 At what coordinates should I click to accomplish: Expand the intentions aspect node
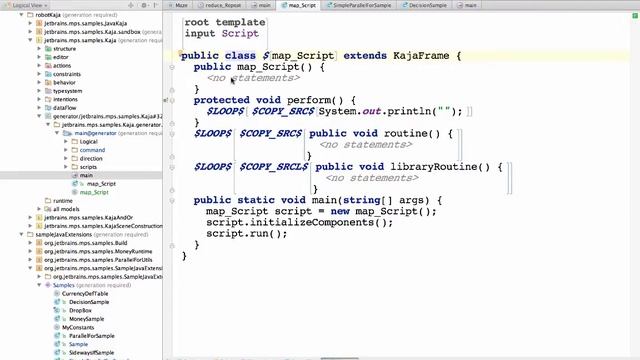point(39,99)
